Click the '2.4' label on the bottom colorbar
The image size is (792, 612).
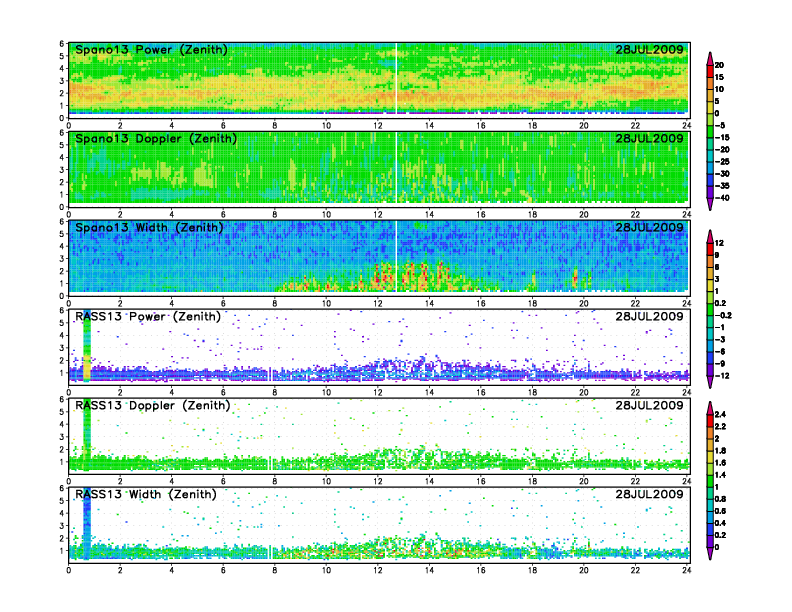coord(720,415)
